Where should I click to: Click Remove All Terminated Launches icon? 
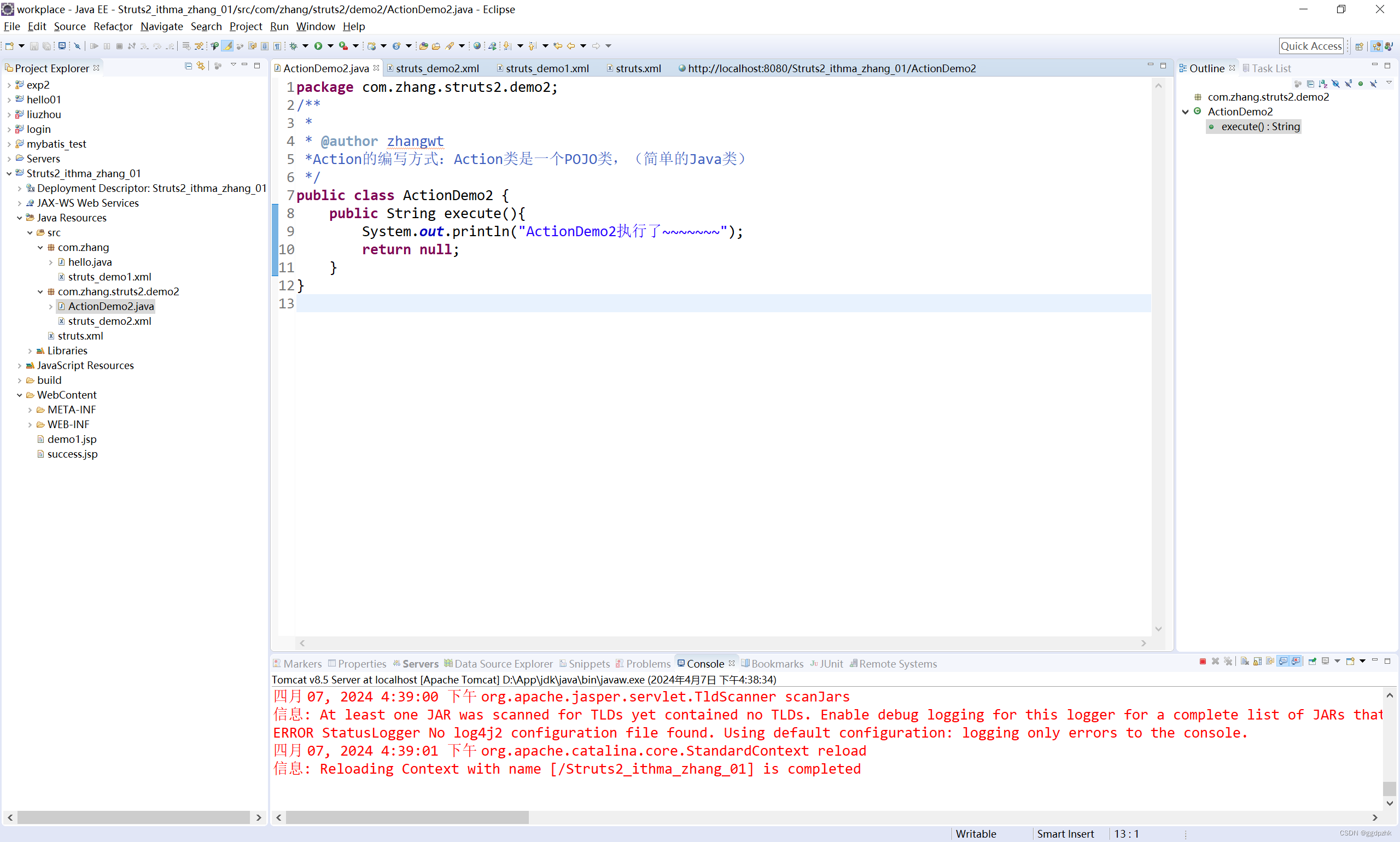tap(1228, 661)
